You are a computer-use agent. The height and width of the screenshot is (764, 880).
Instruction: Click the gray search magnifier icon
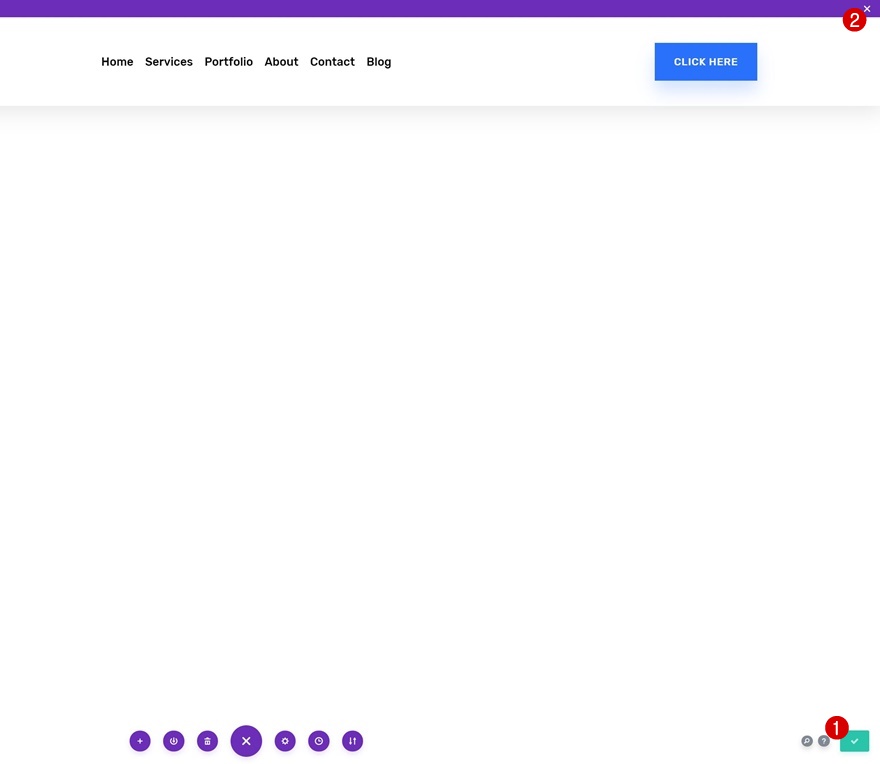[806, 741]
